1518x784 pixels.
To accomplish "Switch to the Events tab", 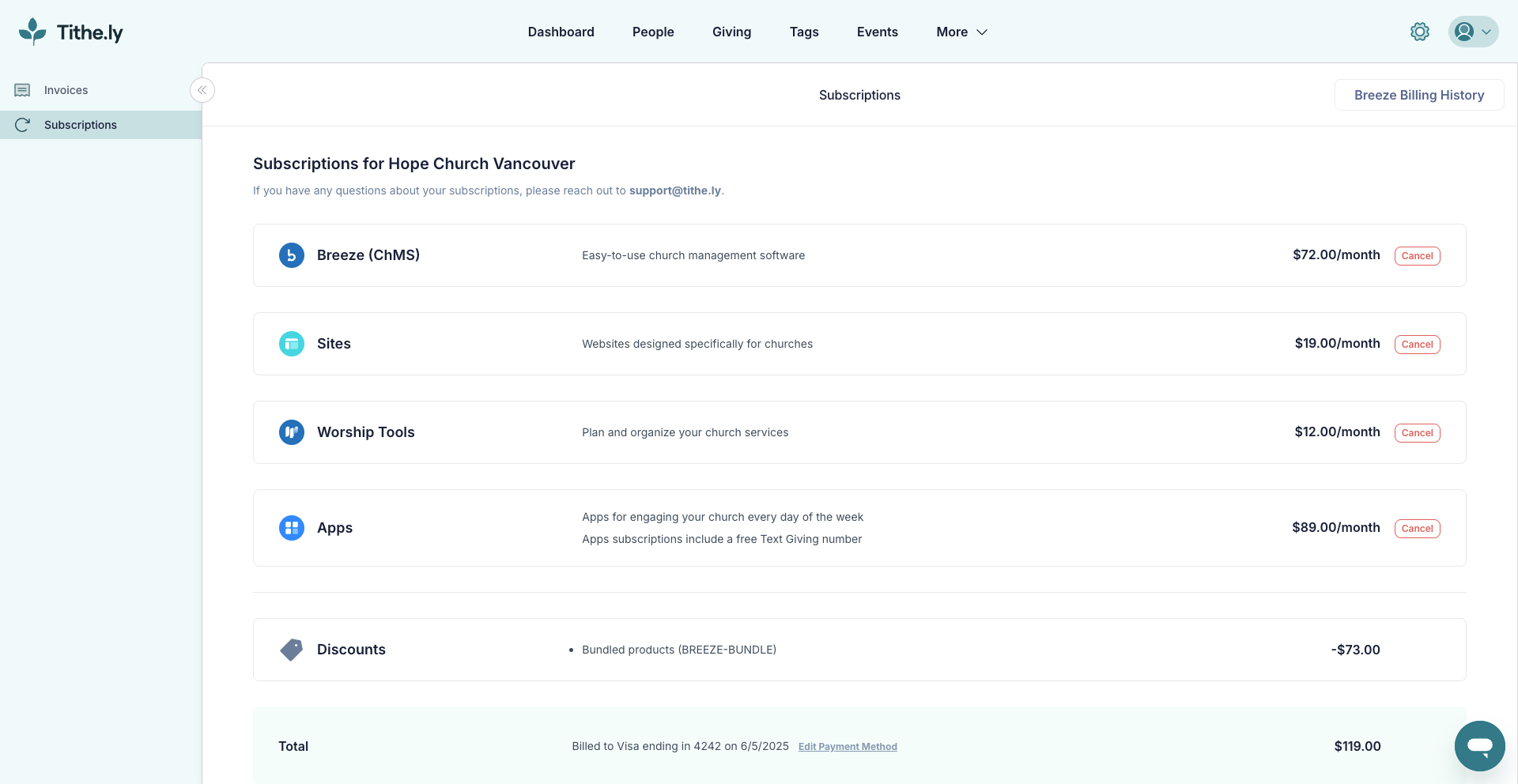I will point(877,32).
